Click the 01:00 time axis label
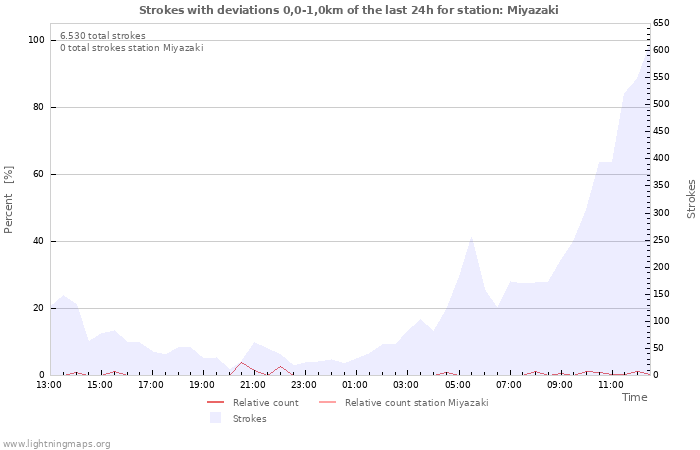The image size is (700, 450). pyautogui.click(x=355, y=384)
